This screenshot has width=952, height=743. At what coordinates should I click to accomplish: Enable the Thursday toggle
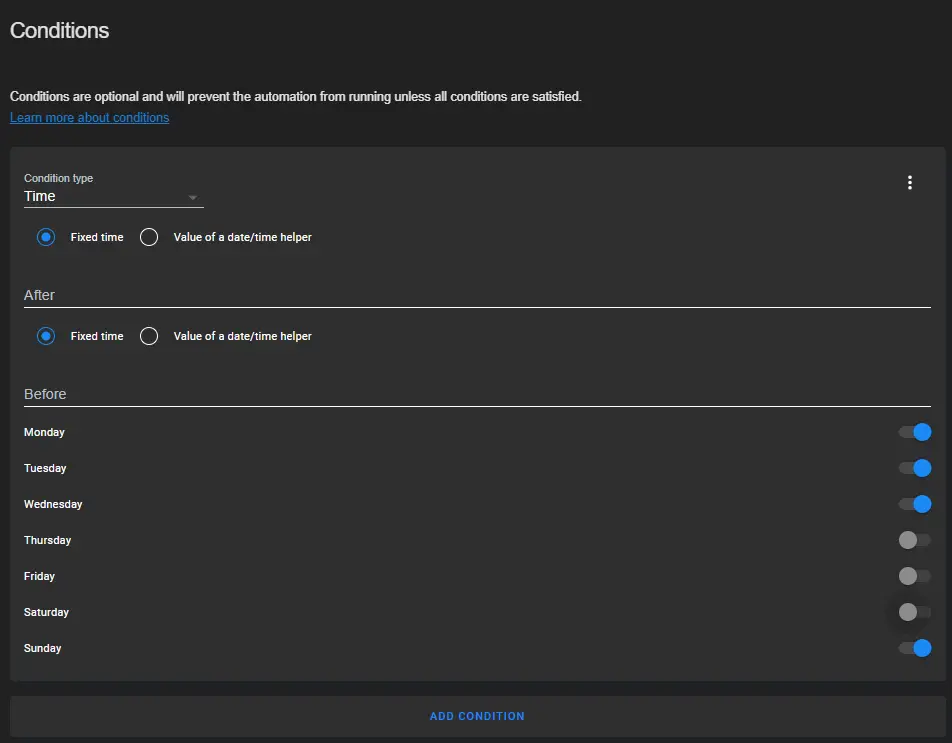(x=915, y=540)
